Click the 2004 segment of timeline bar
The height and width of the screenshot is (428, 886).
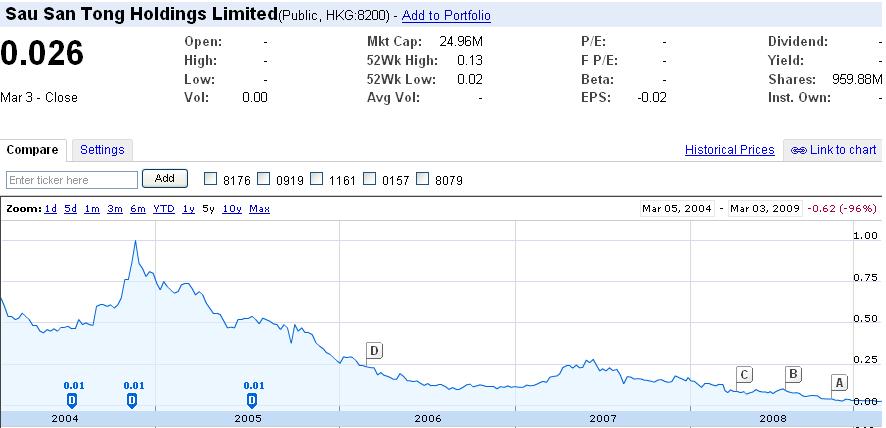(x=77, y=419)
